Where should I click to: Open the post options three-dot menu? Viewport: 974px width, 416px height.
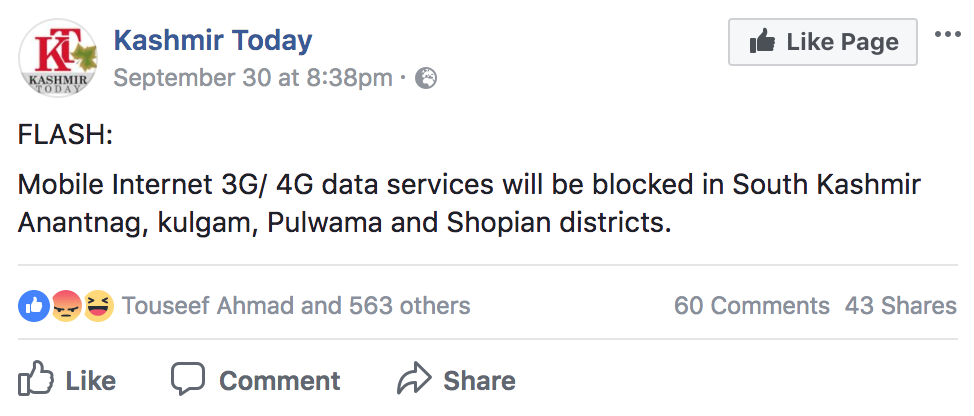click(x=946, y=36)
